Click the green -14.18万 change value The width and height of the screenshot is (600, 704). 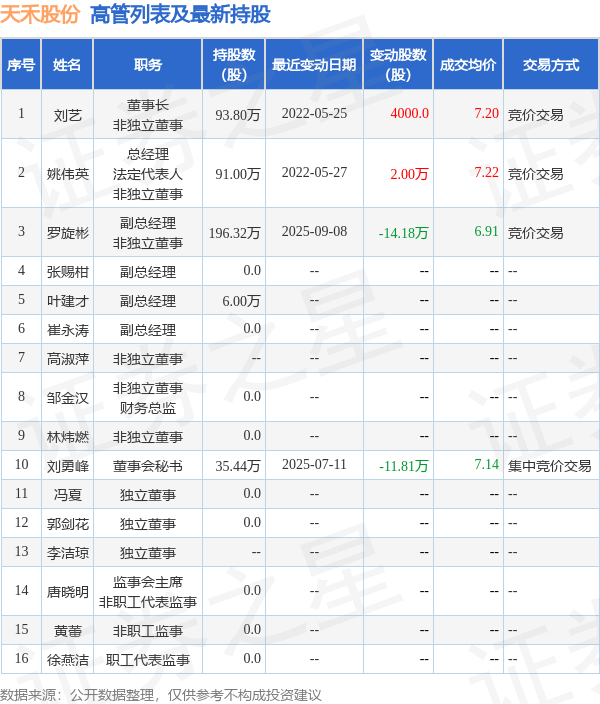pos(403,233)
